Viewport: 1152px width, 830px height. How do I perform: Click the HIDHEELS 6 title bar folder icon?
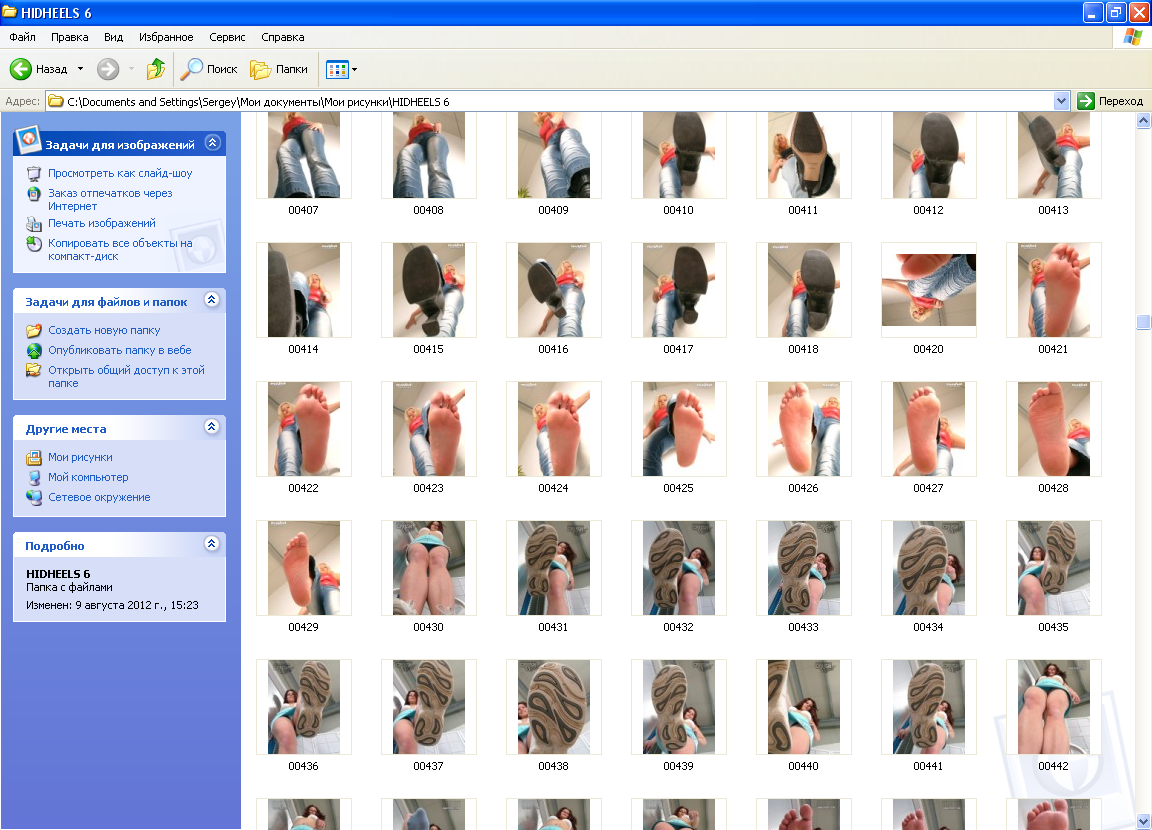tap(10, 12)
